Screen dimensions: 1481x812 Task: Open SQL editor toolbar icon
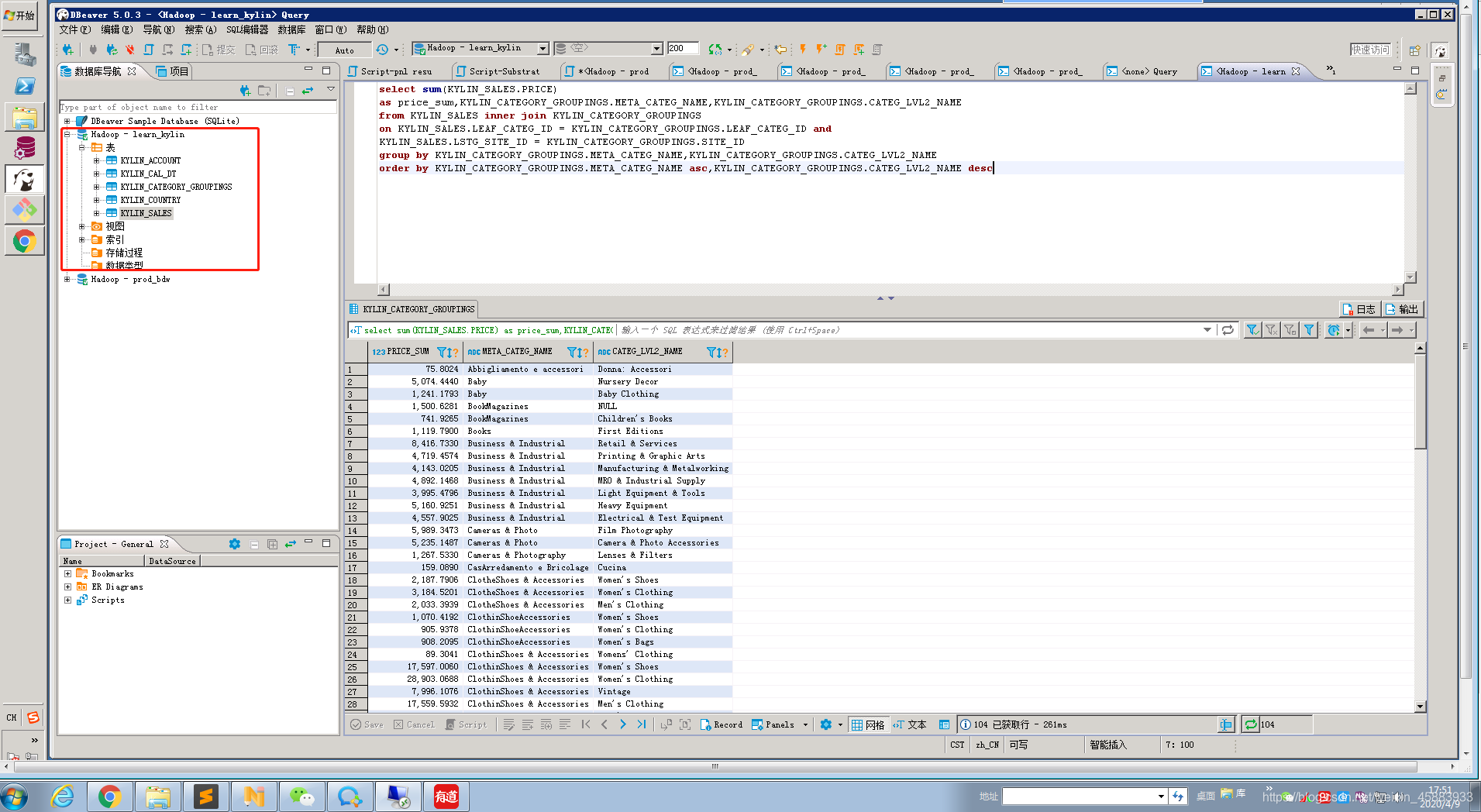coord(148,50)
